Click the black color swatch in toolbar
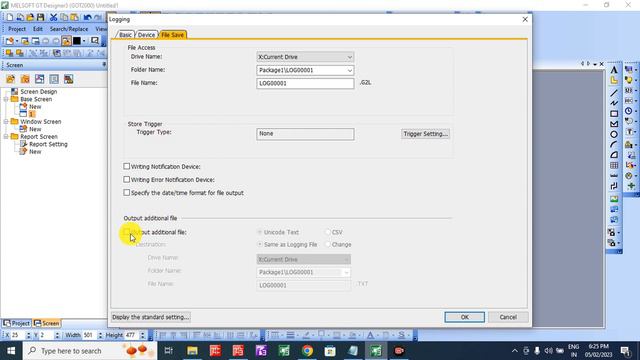 click(x=77, y=41)
